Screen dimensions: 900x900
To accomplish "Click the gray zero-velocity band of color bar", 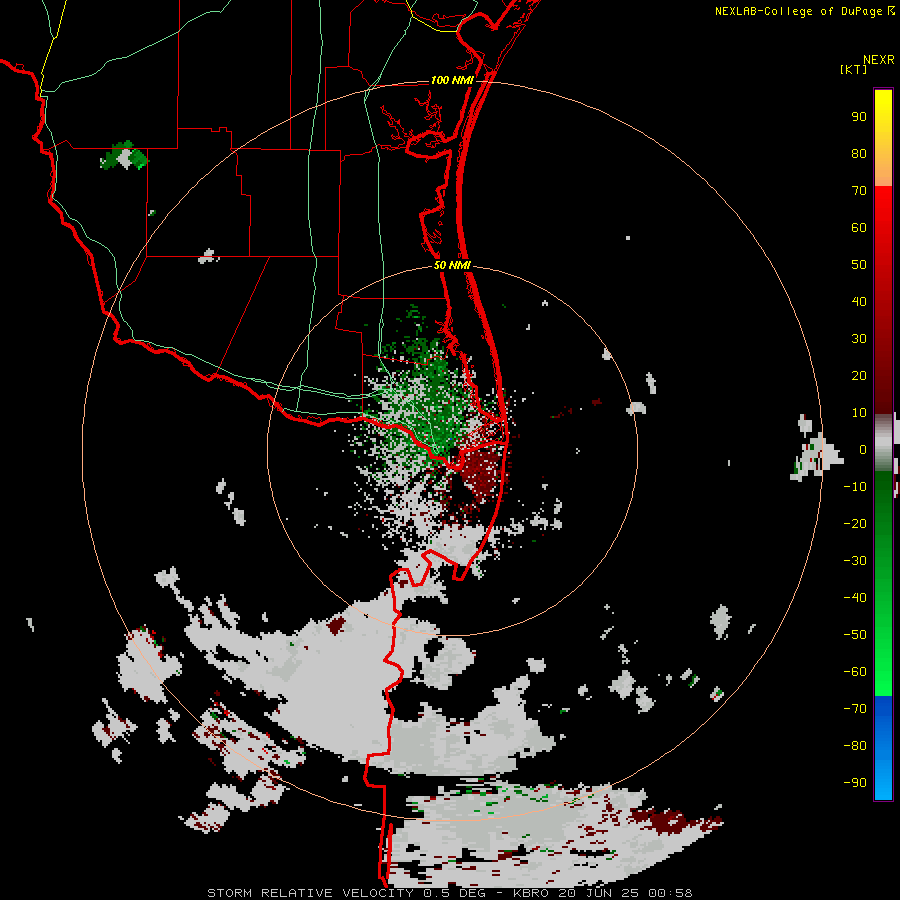I will (x=883, y=442).
